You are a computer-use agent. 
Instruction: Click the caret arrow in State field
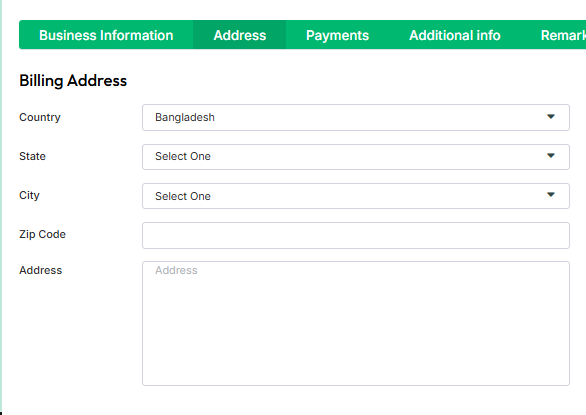(x=550, y=156)
